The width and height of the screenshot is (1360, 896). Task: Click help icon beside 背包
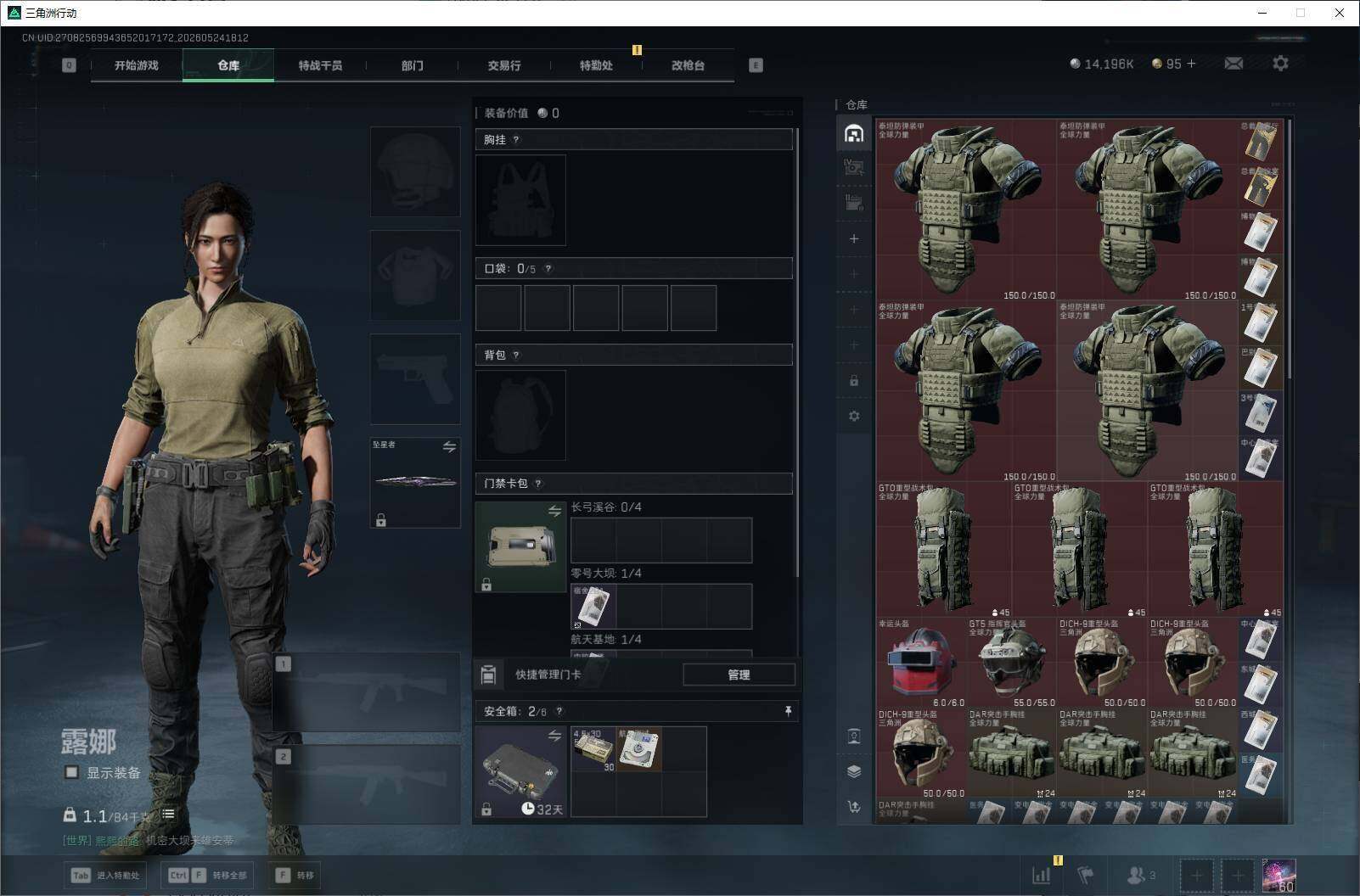(515, 356)
